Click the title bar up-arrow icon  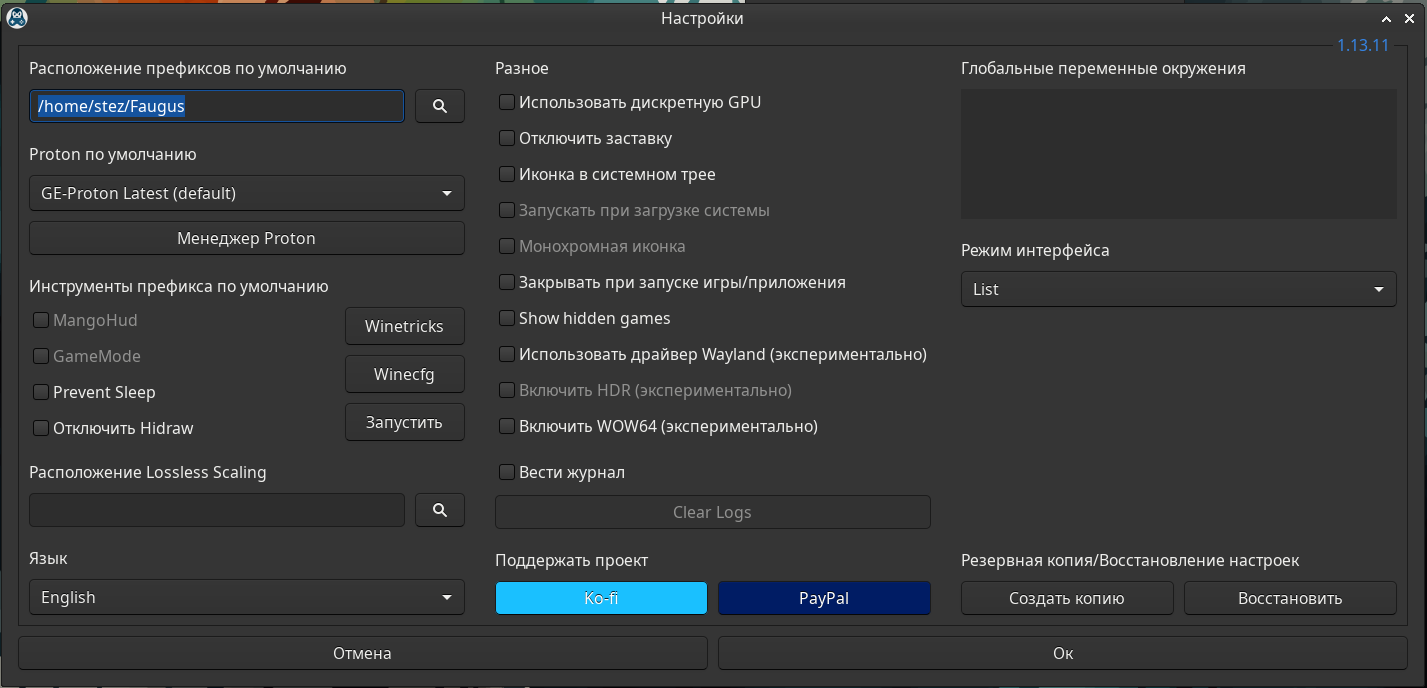pyautogui.click(x=1386, y=19)
